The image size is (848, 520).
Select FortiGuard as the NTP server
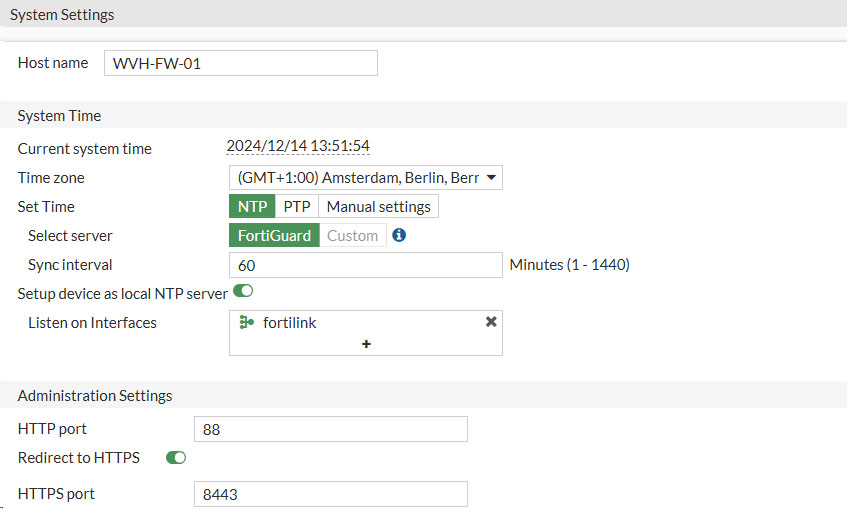pyautogui.click(x=274, y=236)
